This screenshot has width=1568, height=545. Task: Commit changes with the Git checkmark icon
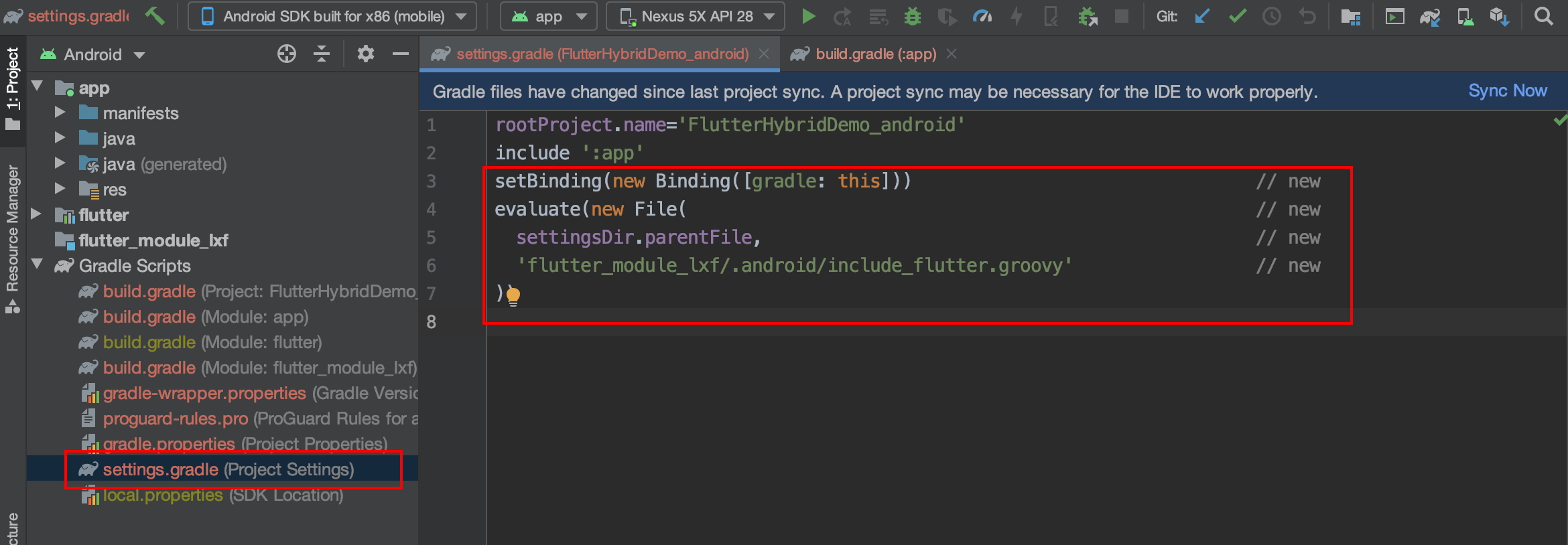(1237, 16)
